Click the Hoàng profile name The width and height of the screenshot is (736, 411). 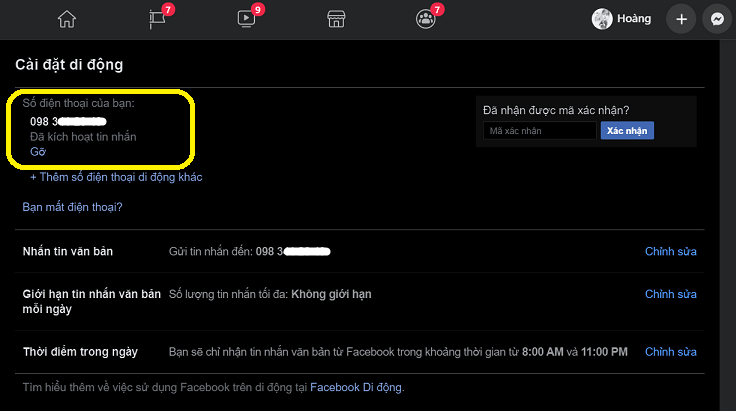[634, 19]
